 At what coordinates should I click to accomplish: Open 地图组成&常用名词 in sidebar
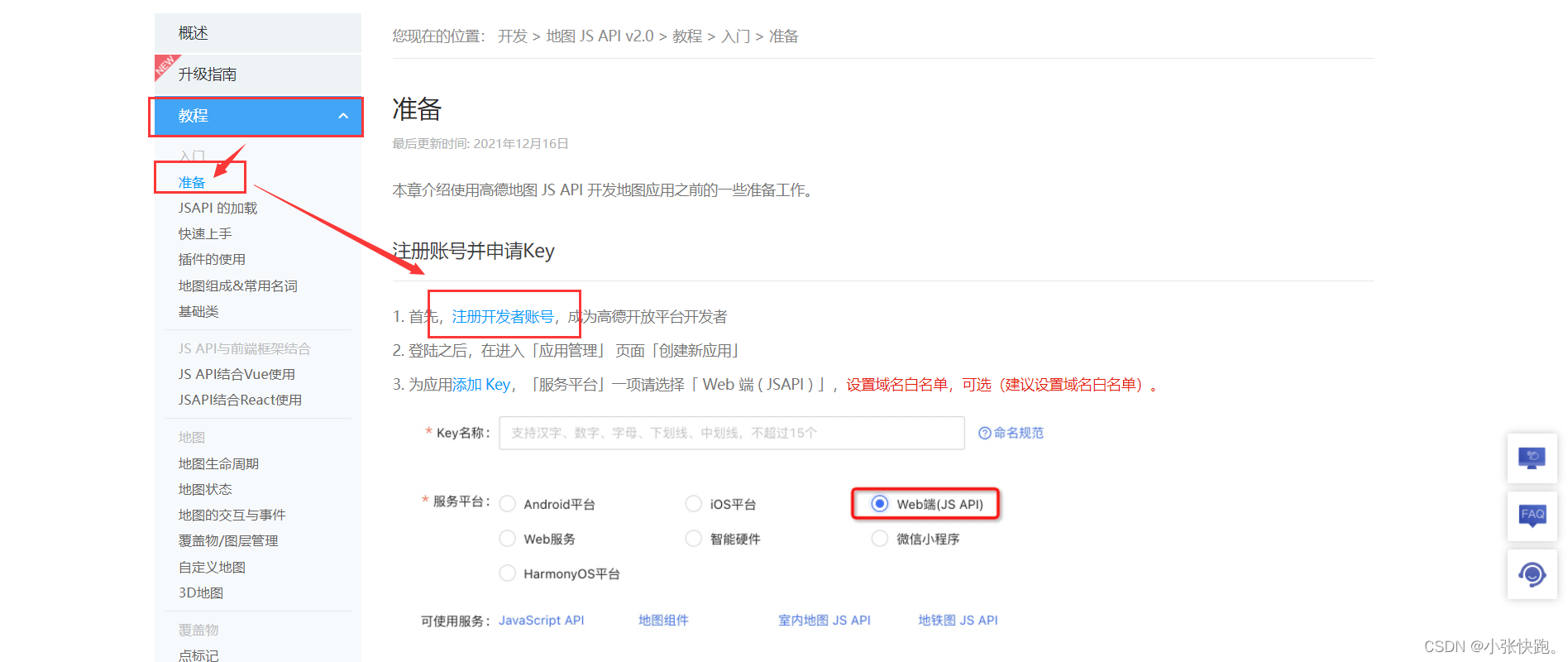pyautogui.click(x=238, y=286)
